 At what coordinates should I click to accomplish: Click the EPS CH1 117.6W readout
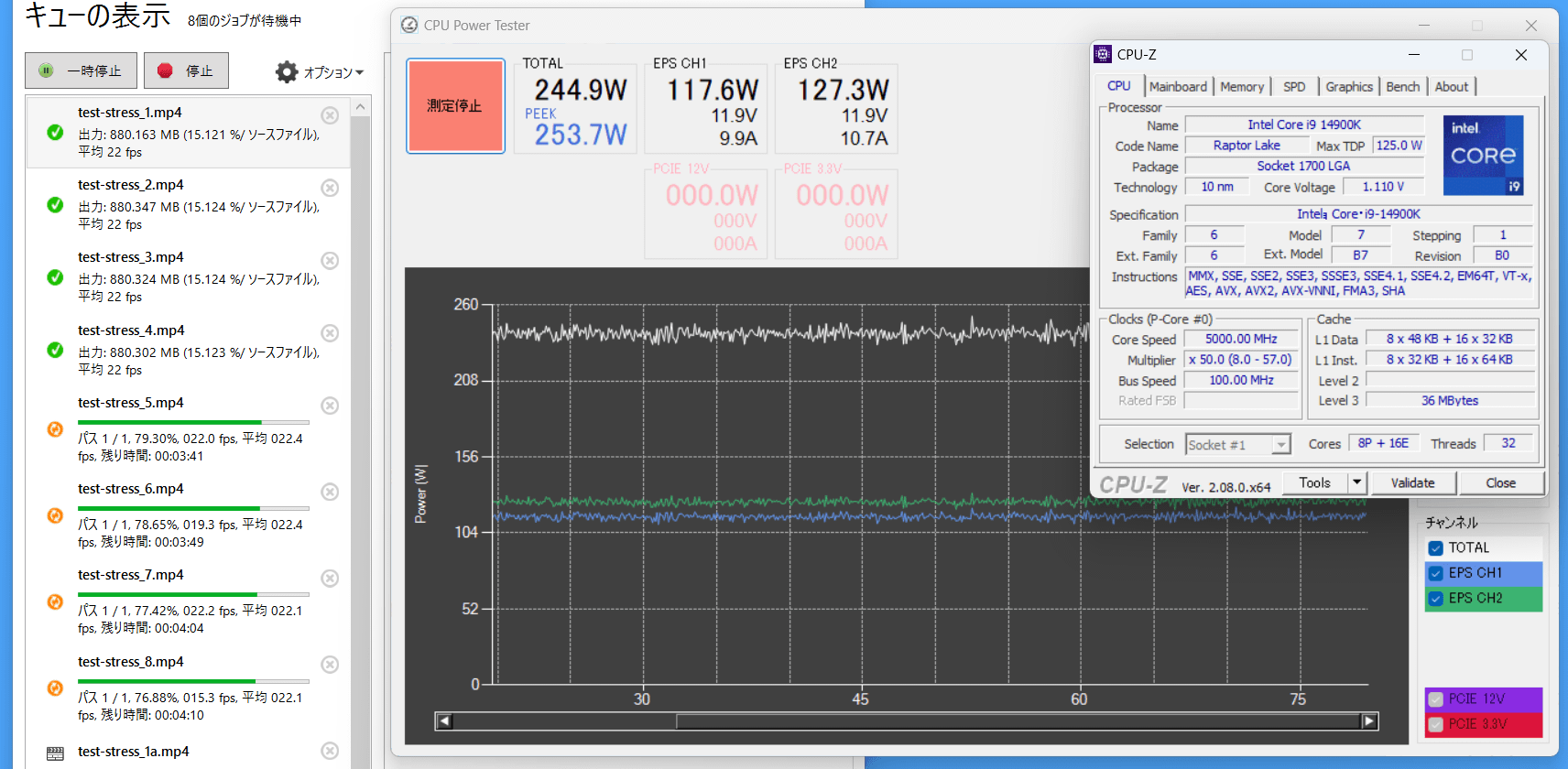point(712,90)
